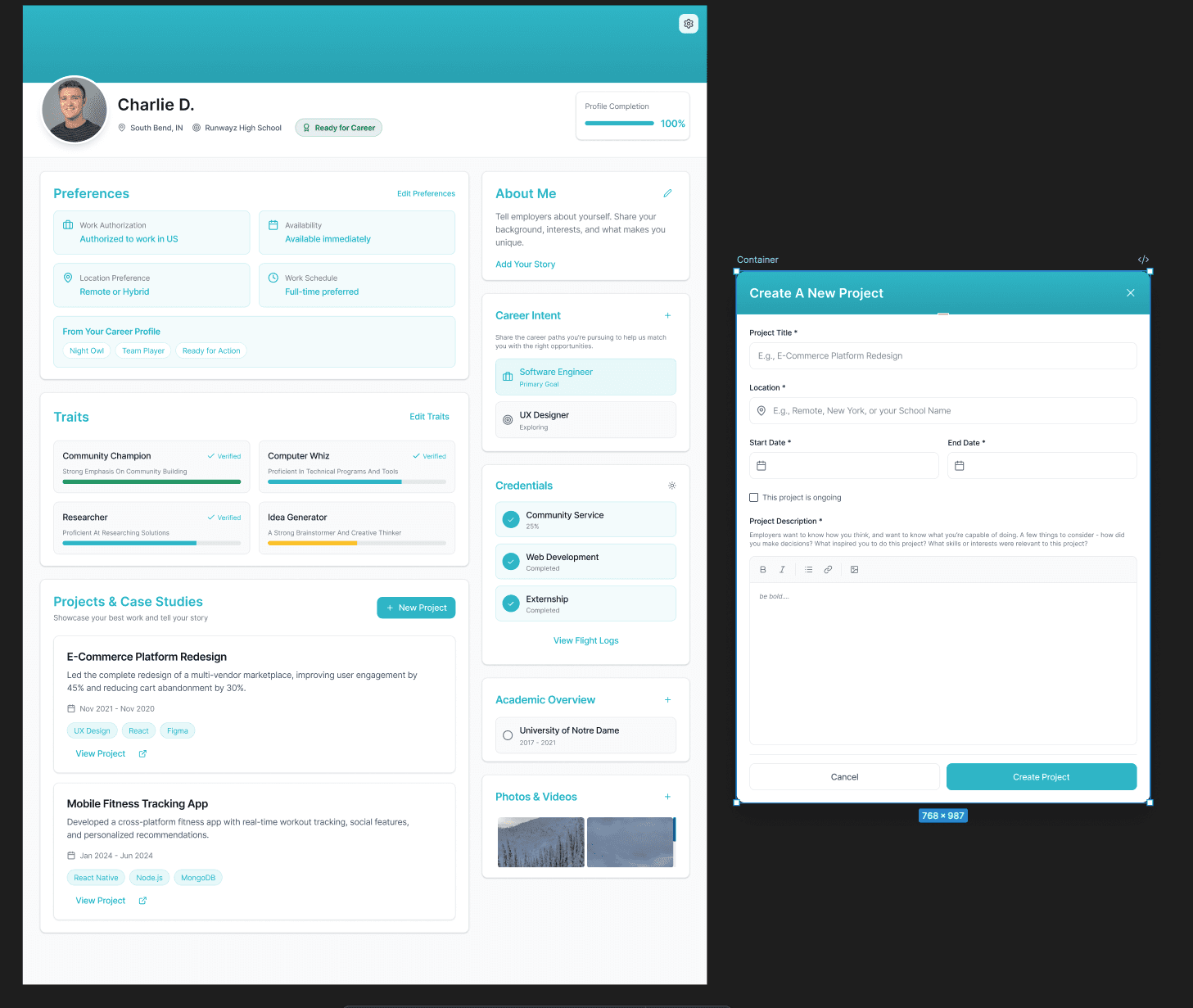
Task: Click the Profile Completion progress bar
Action: click(619, 123)
